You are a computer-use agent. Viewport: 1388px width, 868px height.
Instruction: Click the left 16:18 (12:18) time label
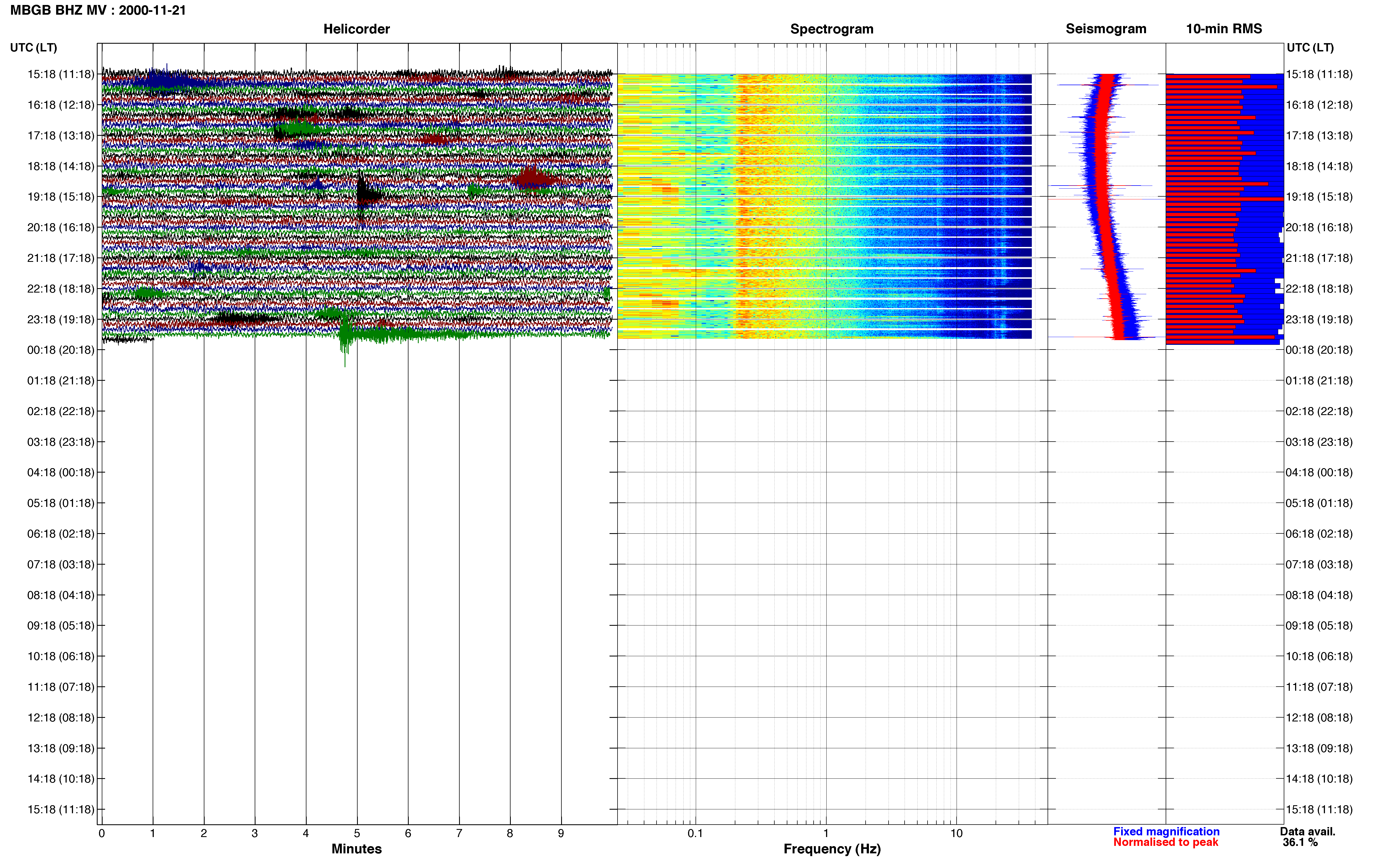61,105
